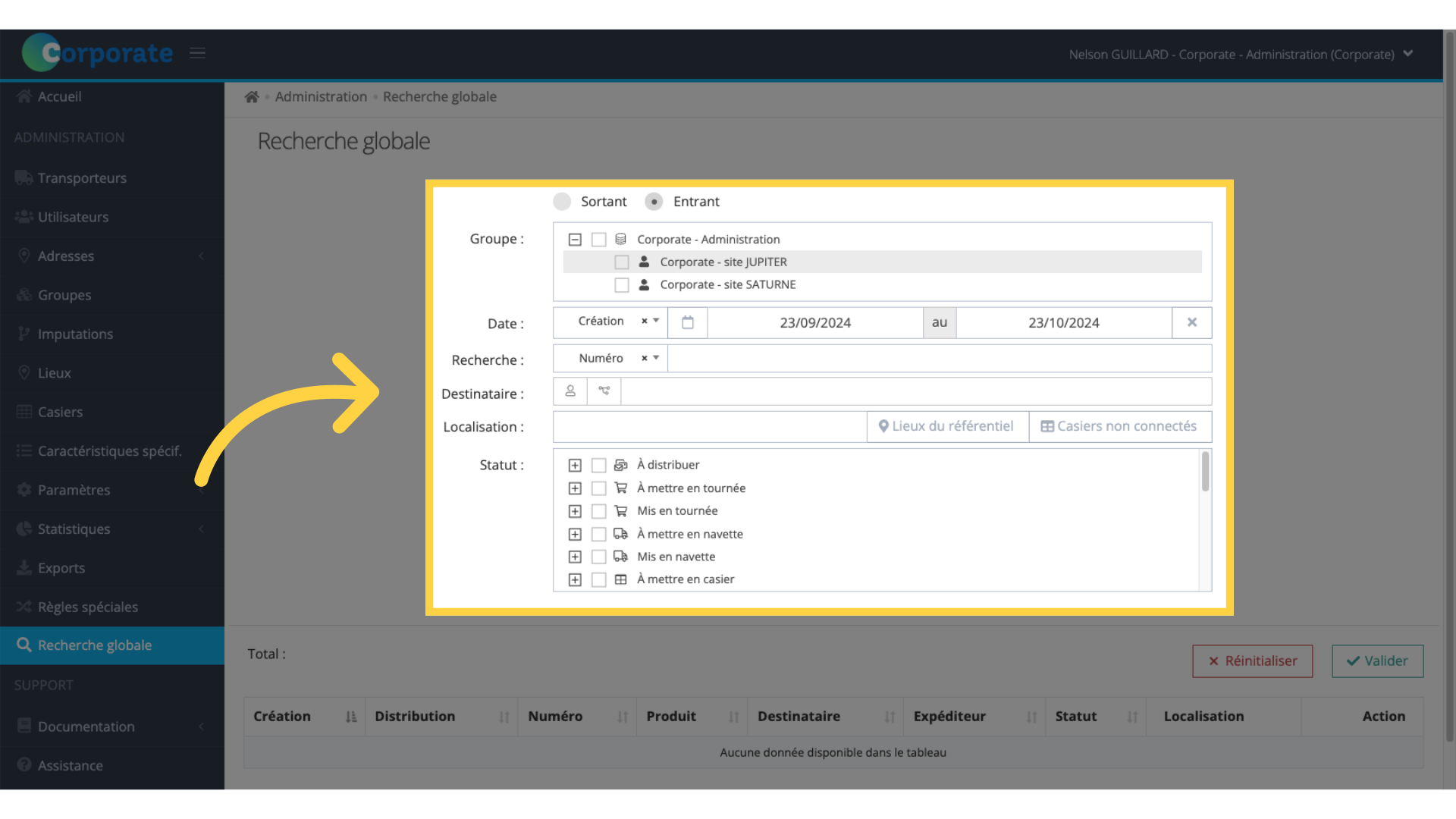Click the Réinitialiser button
The width and height of the screenshot is (1456, 819).
(x=1253, y=661)
